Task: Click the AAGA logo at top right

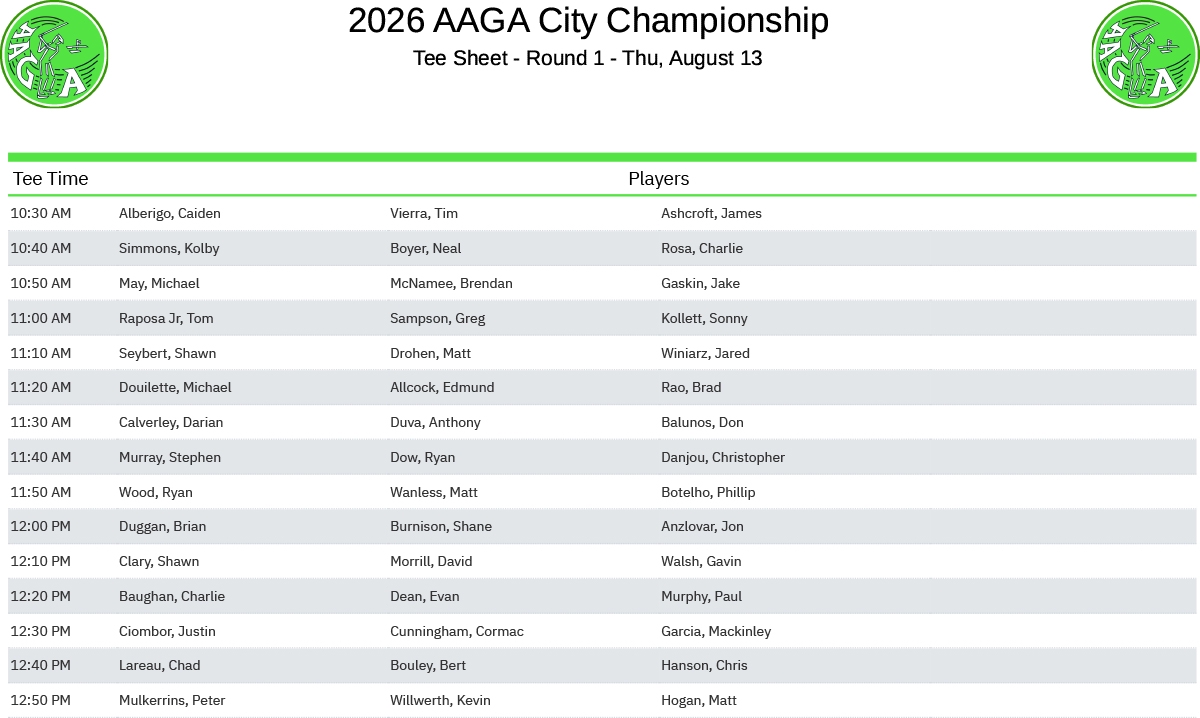Action: 1146,54
